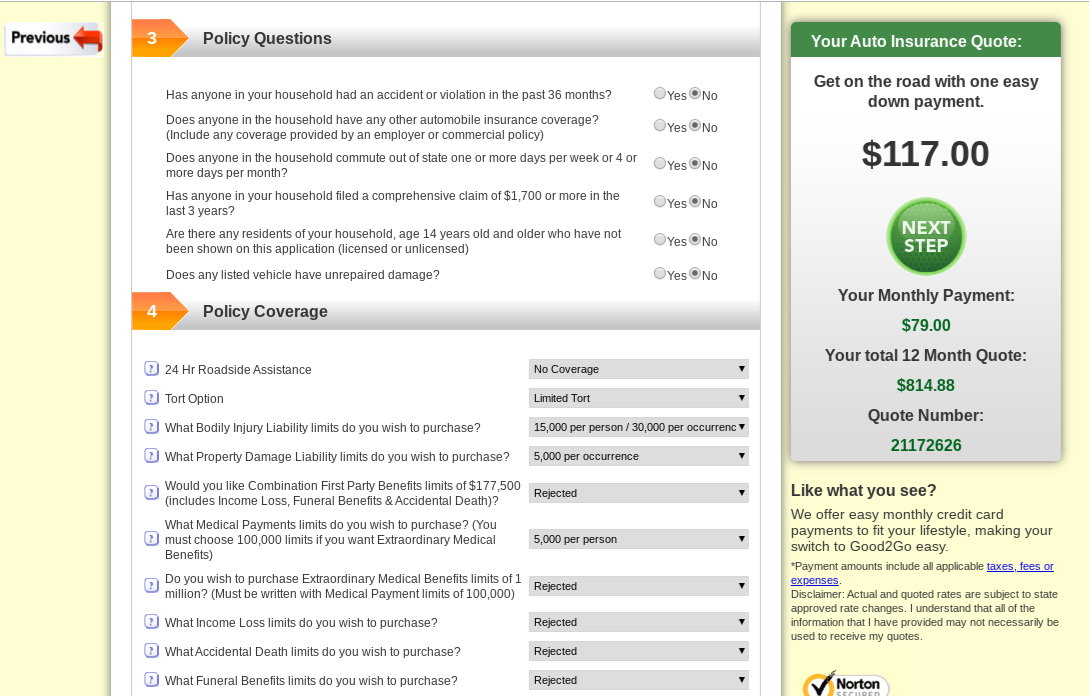Image resolution: width=1089 pixels, height=696 pixels.
Task: Select Yes for accident or violation question
Action: point(660,93)
